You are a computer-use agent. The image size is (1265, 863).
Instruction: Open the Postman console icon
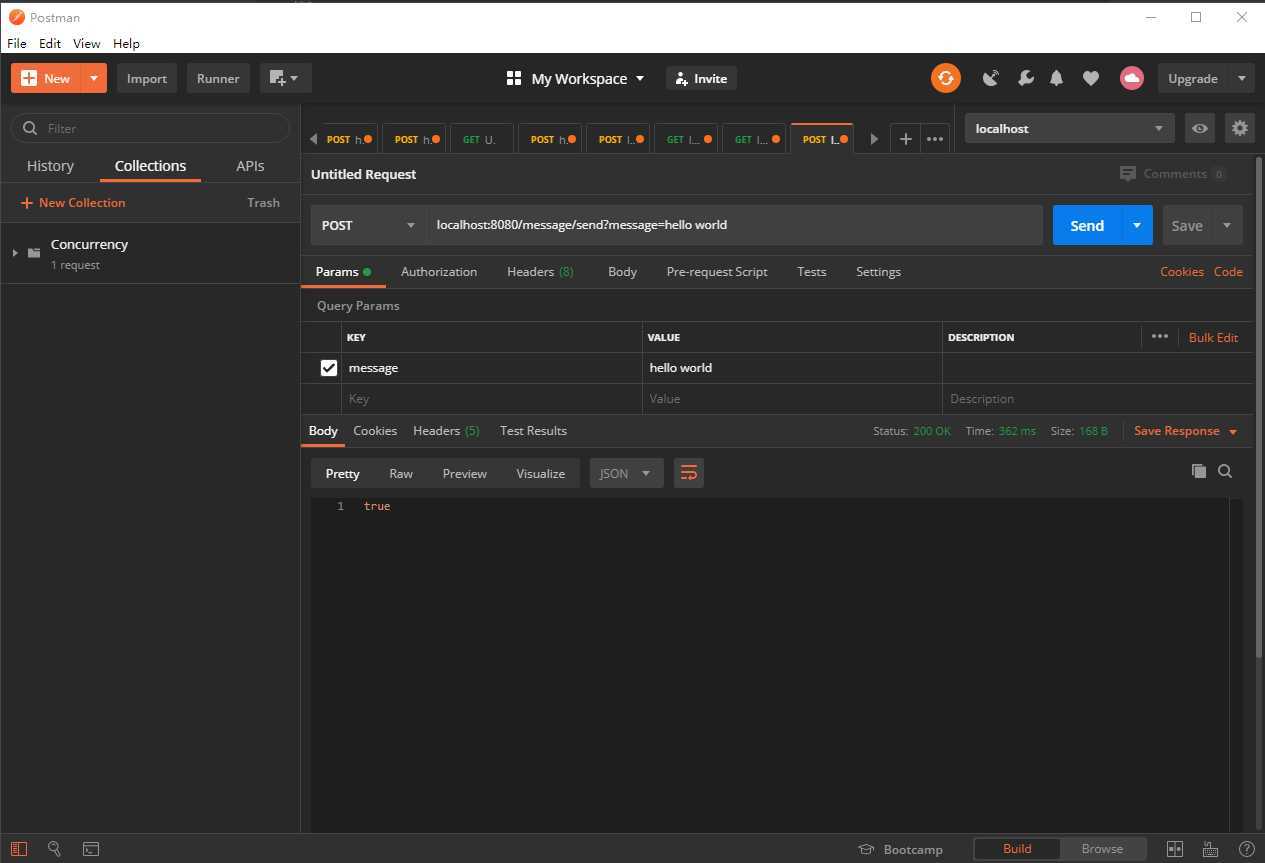tap(91, 849)
